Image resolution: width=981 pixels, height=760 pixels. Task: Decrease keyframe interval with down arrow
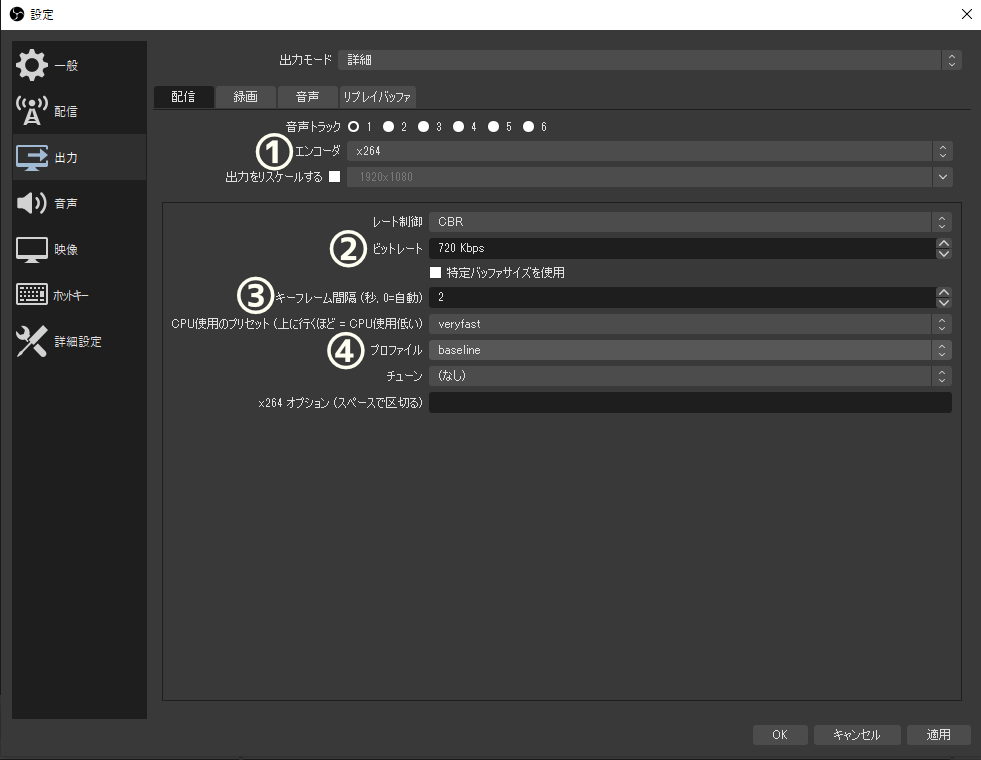[944, 303]
